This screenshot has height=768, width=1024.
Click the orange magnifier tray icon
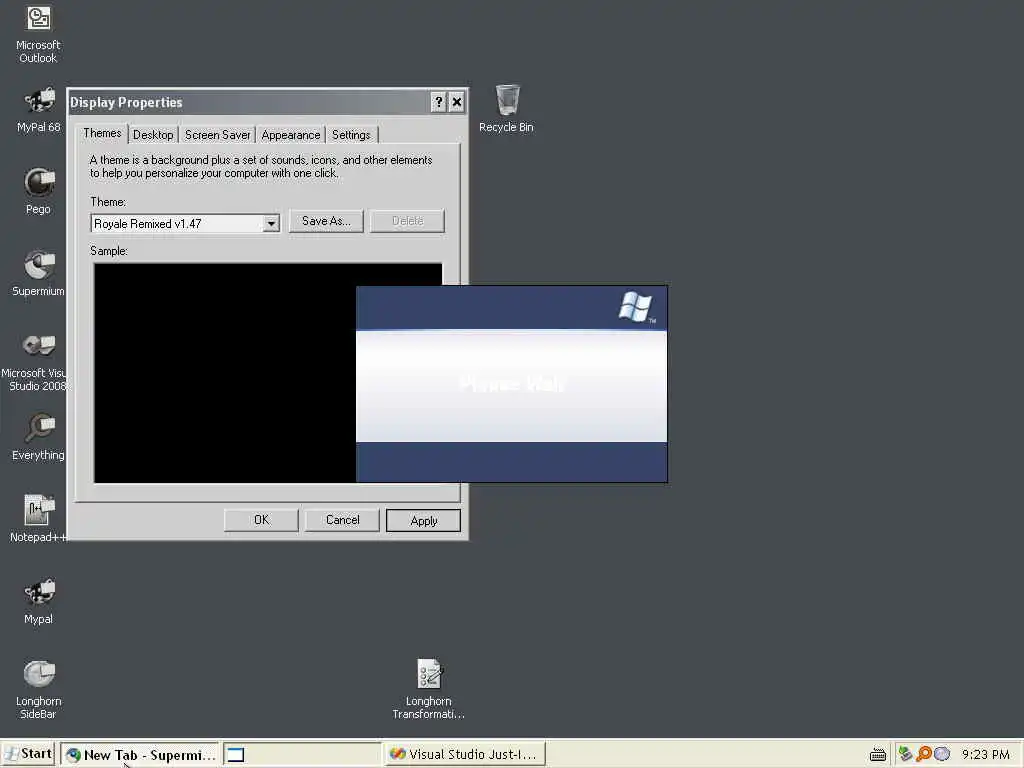(923, 754)
